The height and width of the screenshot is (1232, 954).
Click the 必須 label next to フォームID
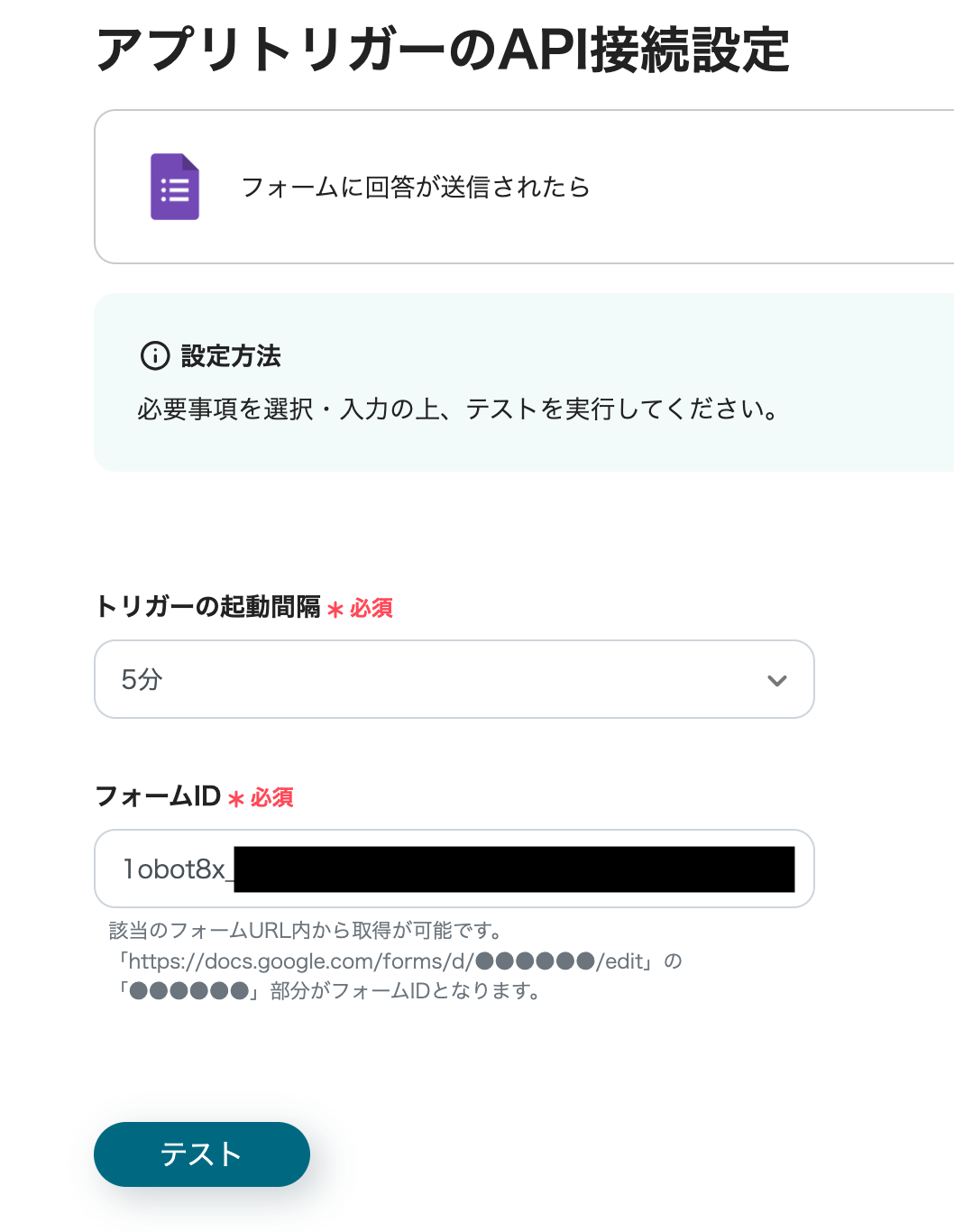(x=272, y=797)
